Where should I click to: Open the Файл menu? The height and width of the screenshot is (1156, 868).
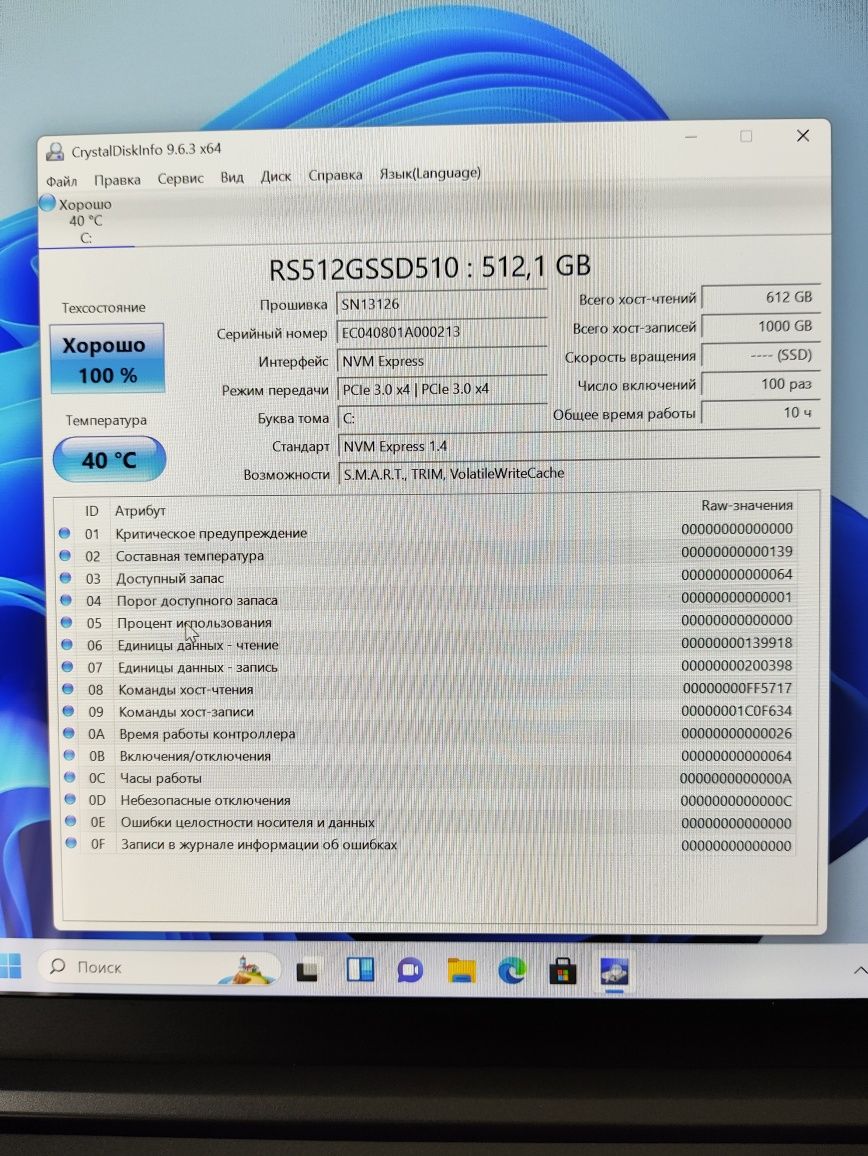point(61,181)
